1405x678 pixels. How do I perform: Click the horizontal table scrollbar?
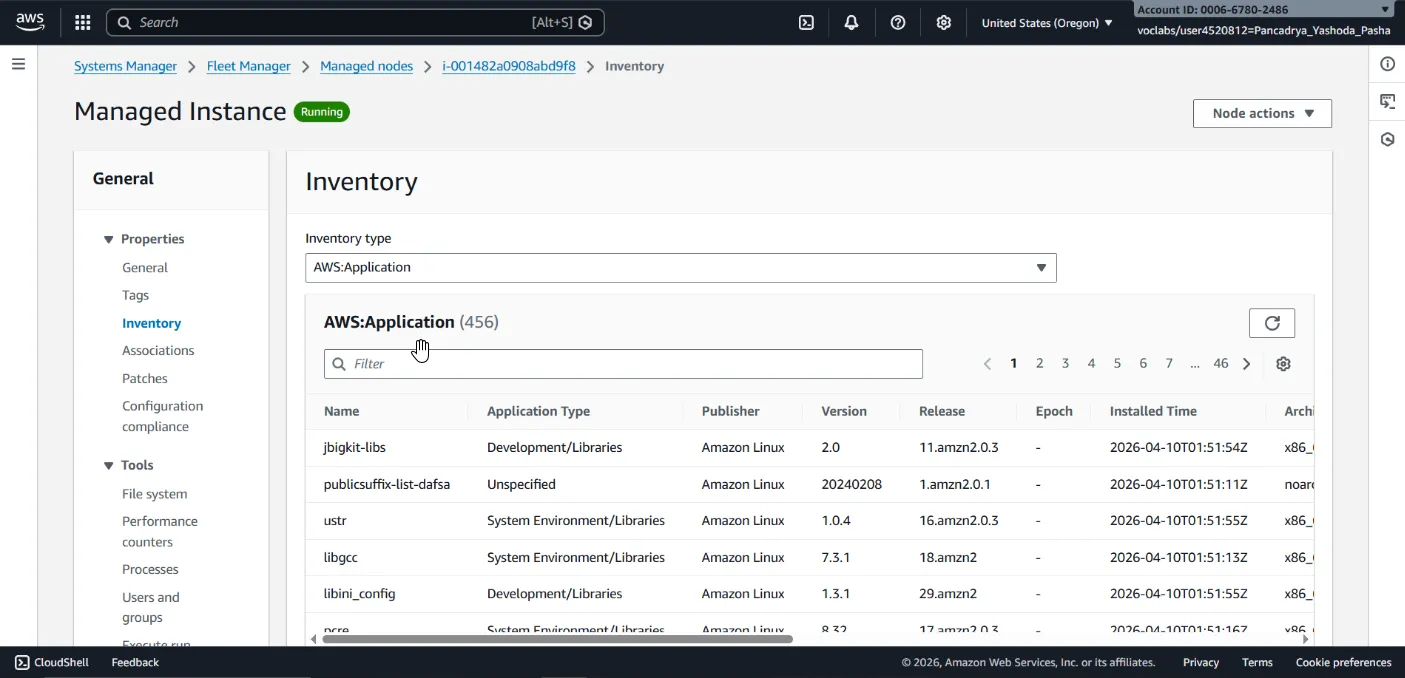[557, 638]
